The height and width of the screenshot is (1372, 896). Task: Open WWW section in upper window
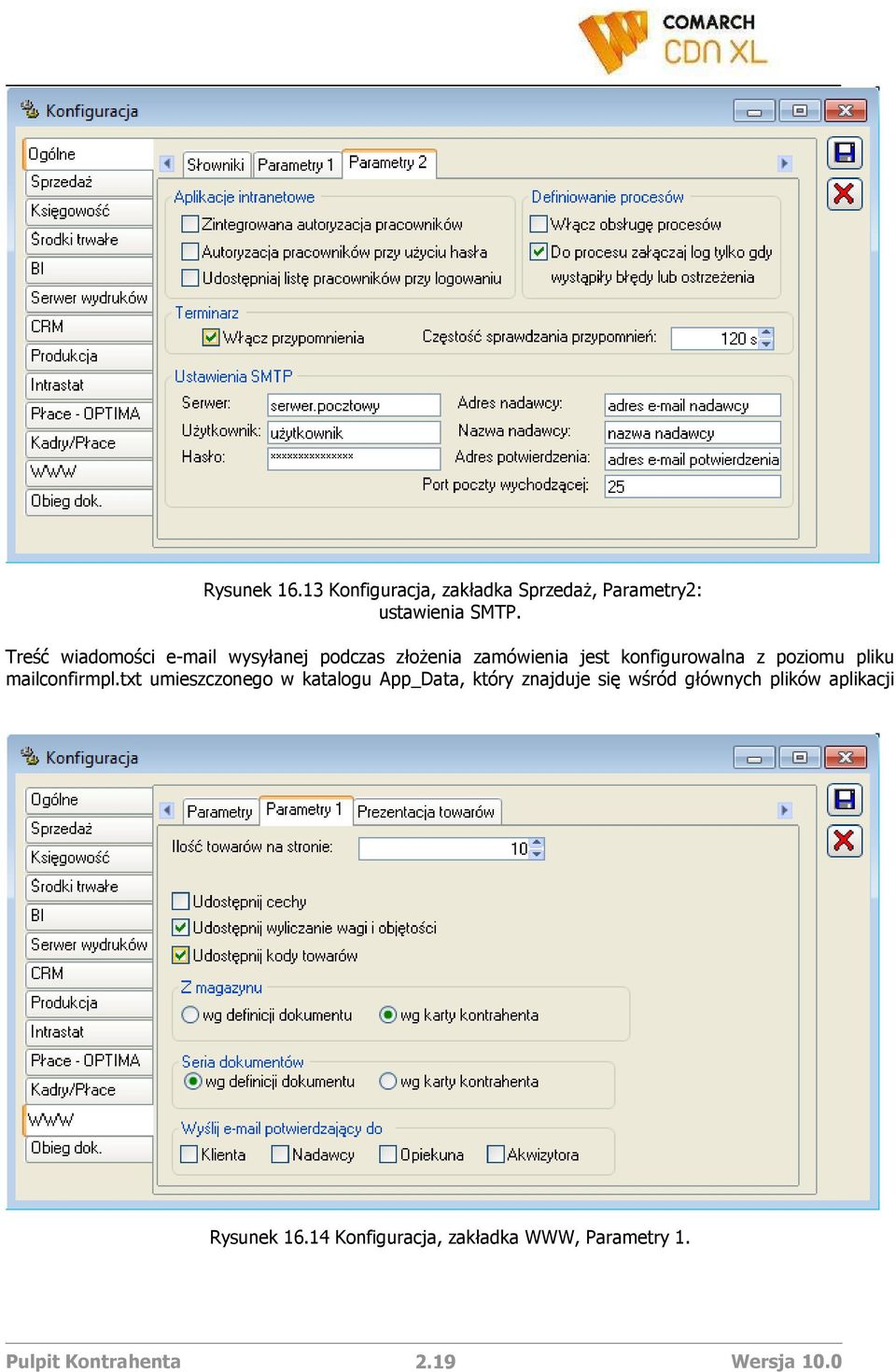click(x=90, y=471)
